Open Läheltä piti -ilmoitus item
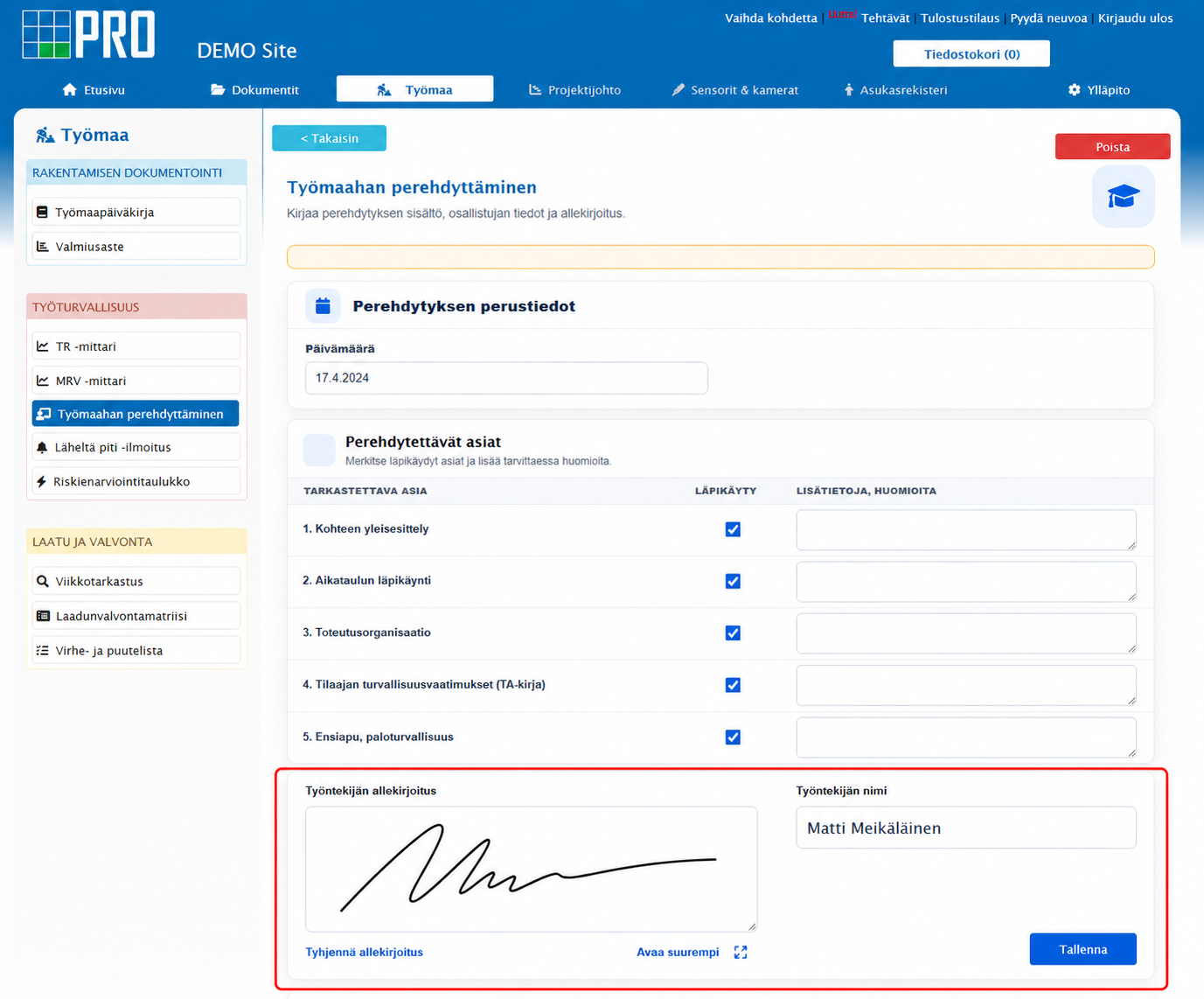 [x=136, y=447]
